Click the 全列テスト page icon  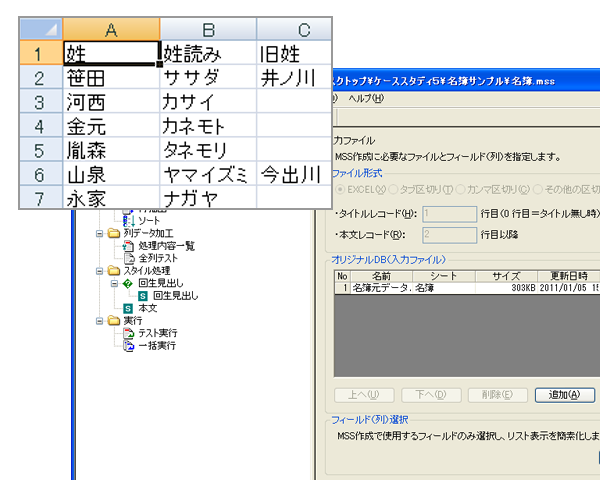[129, 258]
